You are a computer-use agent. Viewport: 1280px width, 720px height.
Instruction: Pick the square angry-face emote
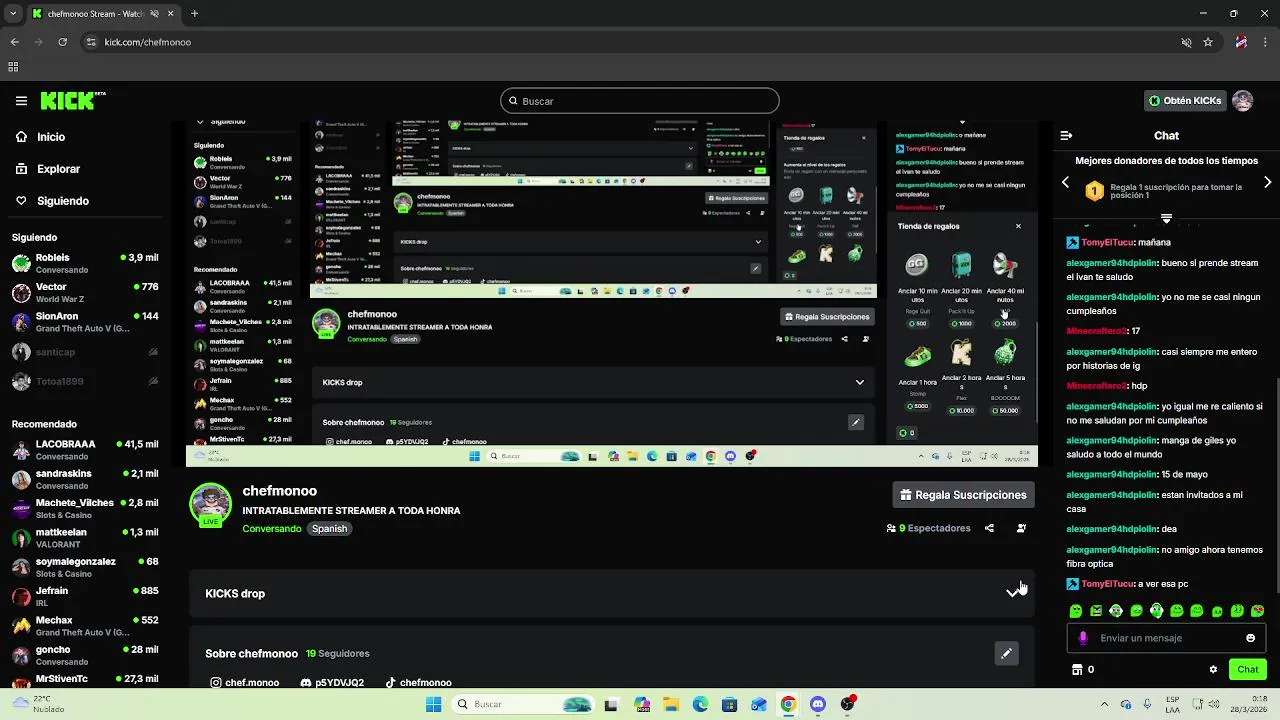tap(1096, 611)
